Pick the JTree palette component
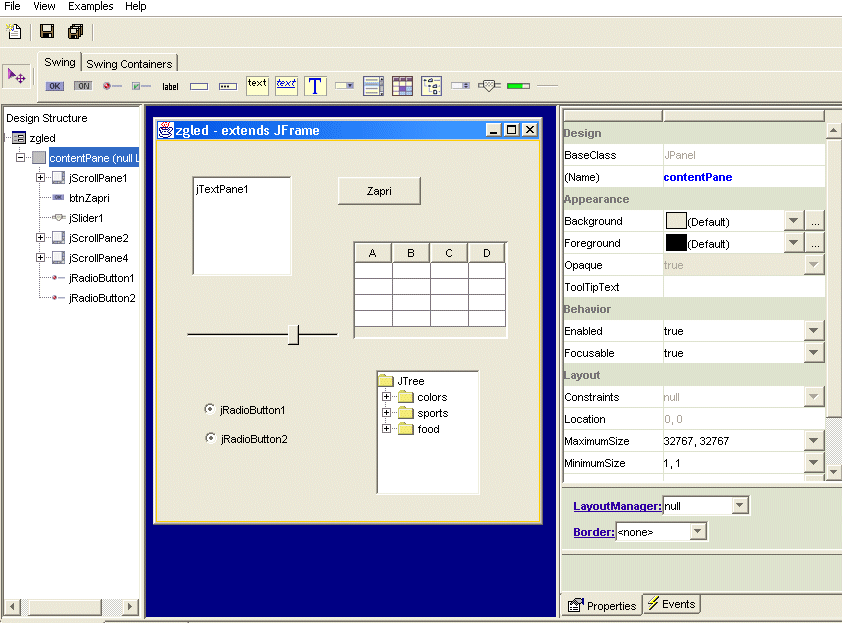This screenshot has height=623, width=842. [431, 86]
